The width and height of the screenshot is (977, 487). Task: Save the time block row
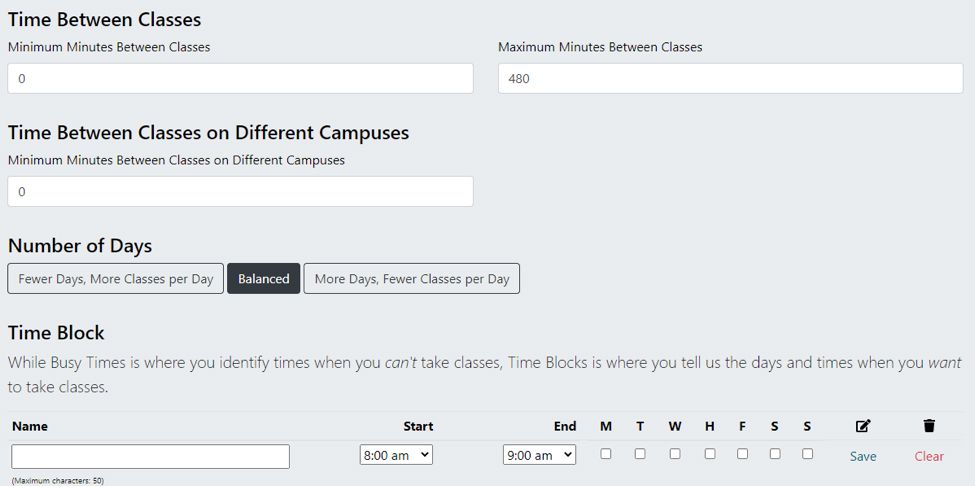pyautogui.click(x=863, y=456)
